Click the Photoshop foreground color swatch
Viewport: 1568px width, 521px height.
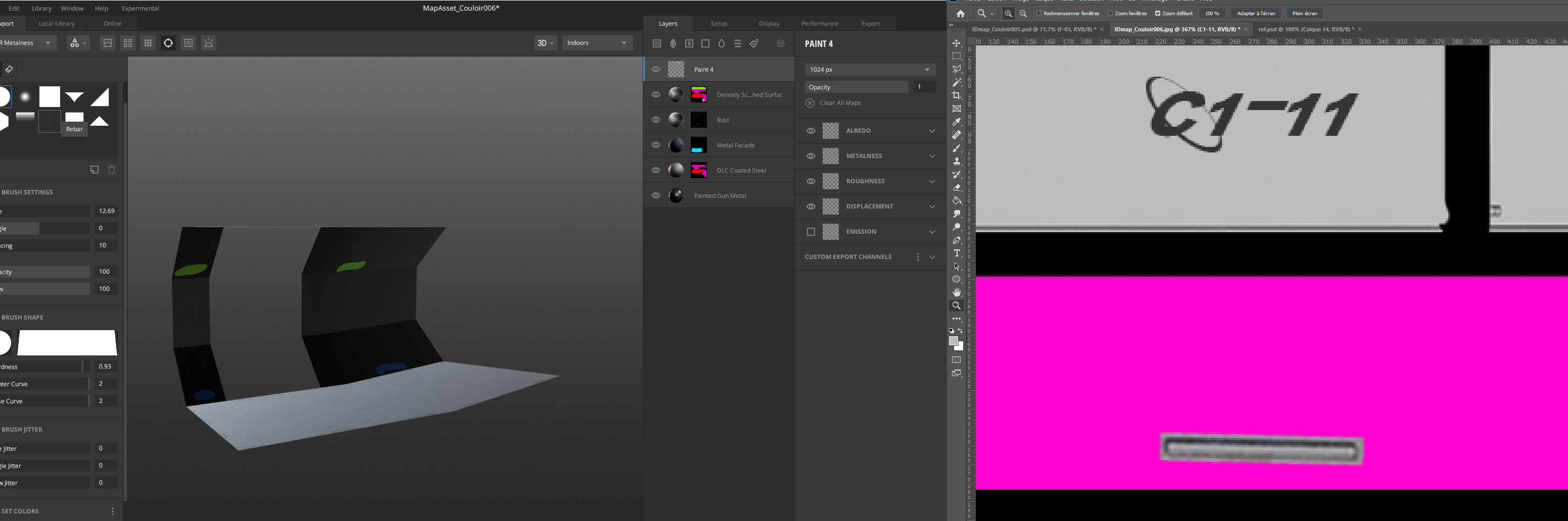click(x=954, y=341)
